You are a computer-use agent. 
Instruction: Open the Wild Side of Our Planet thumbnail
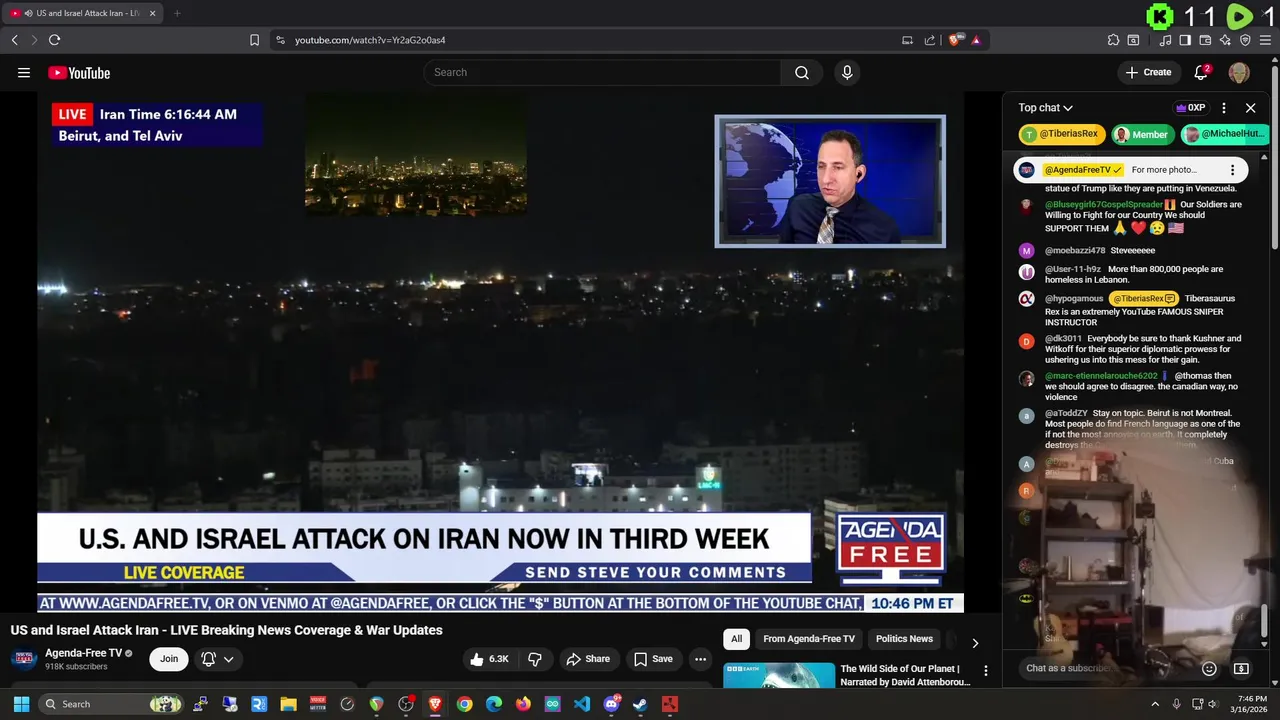click(779, 675)
